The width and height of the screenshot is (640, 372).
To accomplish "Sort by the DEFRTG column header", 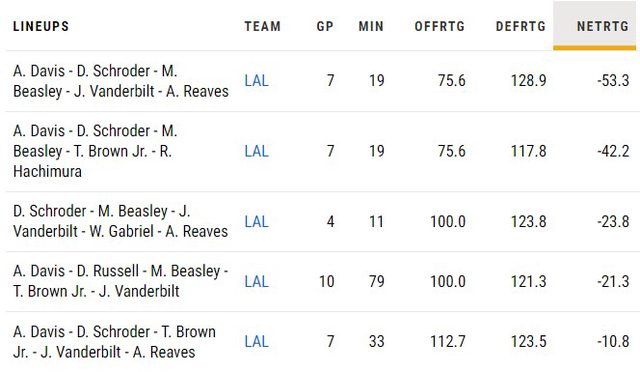I will [520, 27].
